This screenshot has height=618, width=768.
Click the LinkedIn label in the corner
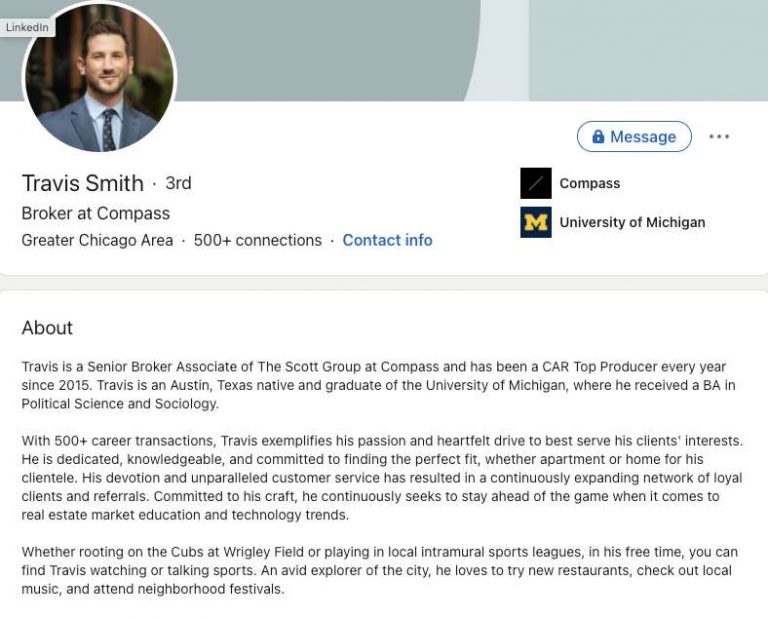click(27, 27)
